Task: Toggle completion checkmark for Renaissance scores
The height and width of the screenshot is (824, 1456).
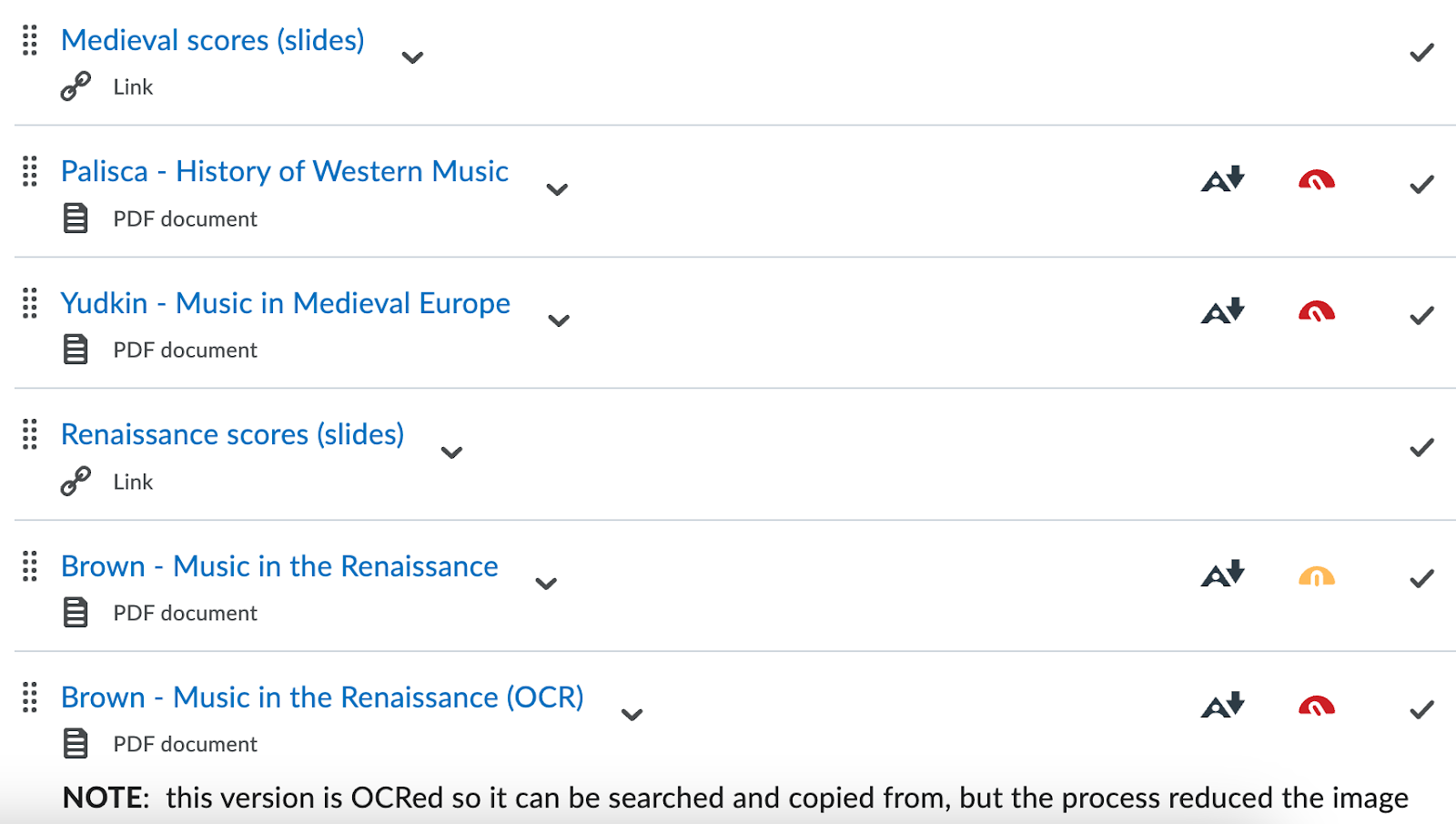Action: (1421, 447)
